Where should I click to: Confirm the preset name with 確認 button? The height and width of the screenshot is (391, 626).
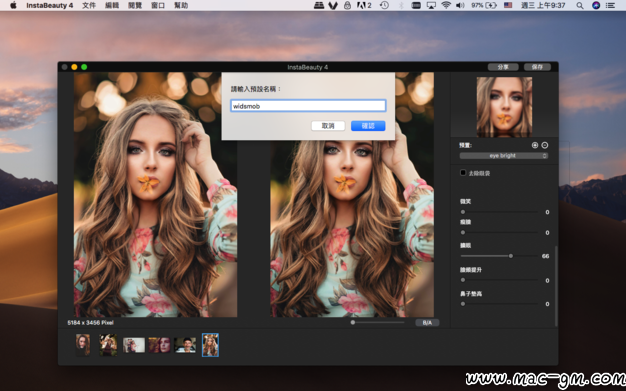coord(368,126)
